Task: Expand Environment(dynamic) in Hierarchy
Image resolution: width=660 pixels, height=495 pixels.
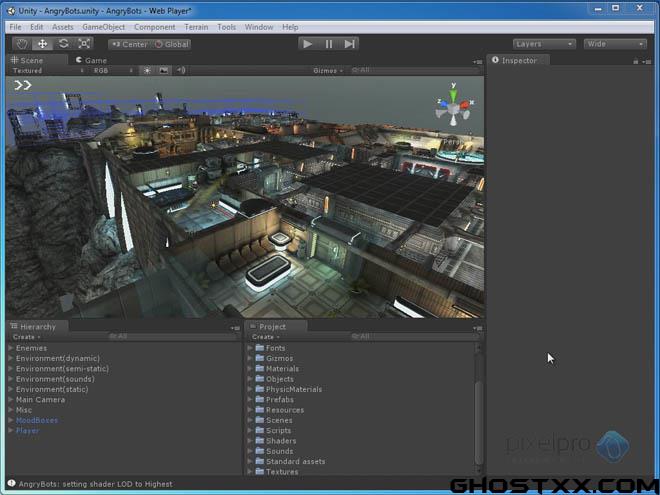Action: 11,358
